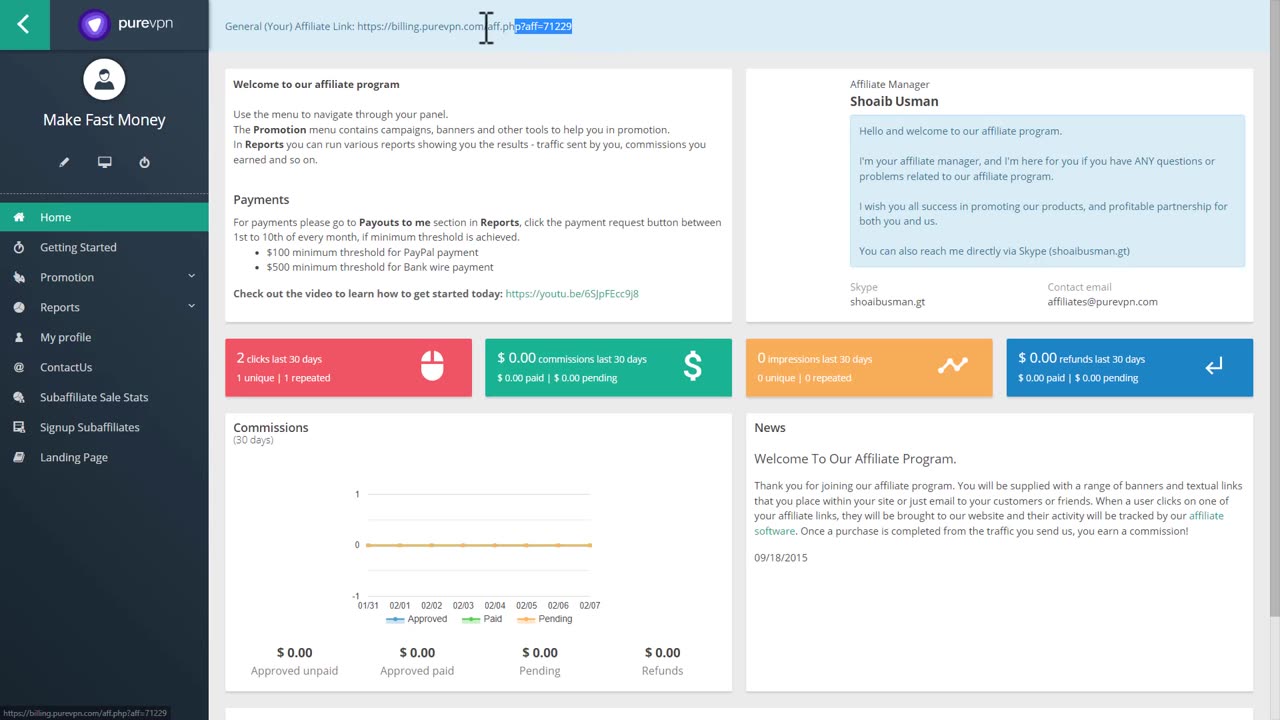Image resolution: width=1280 pixels, height=720 pixels.
Task: Click the dollar sign icon in commissions card
Action: [692, 367]
